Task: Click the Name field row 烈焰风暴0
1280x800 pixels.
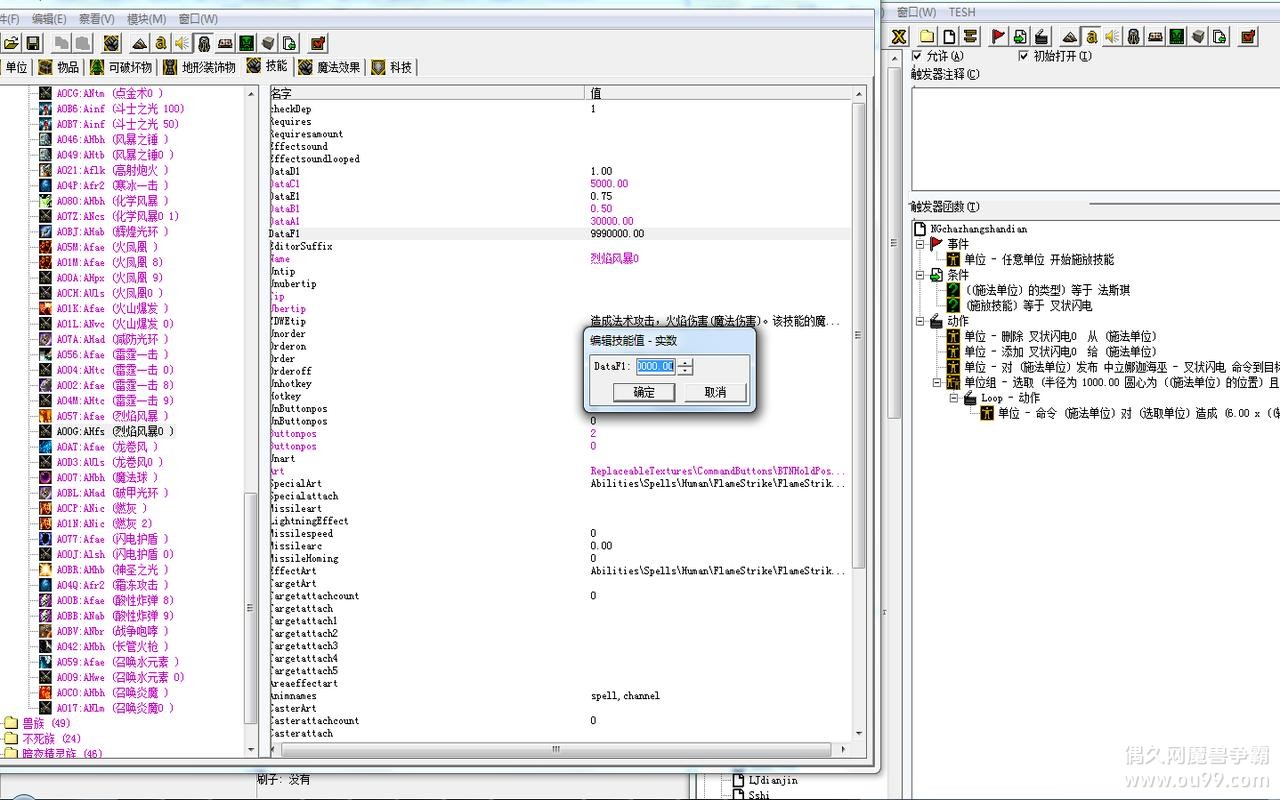Action: tap(560, 259)
